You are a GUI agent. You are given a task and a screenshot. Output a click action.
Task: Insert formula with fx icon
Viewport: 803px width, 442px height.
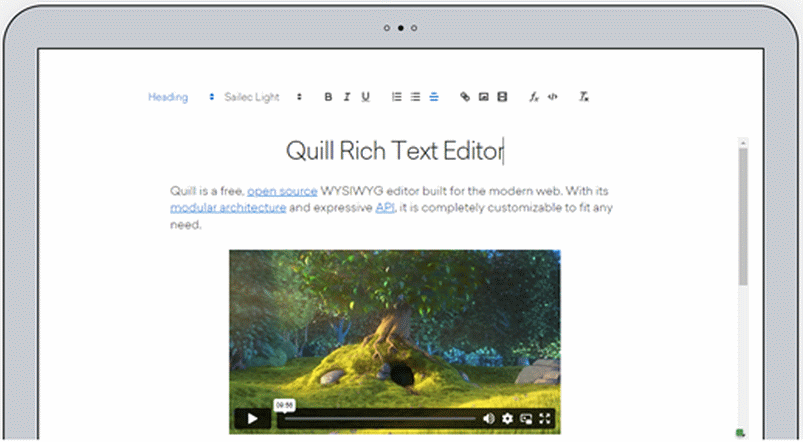point(534,97)
